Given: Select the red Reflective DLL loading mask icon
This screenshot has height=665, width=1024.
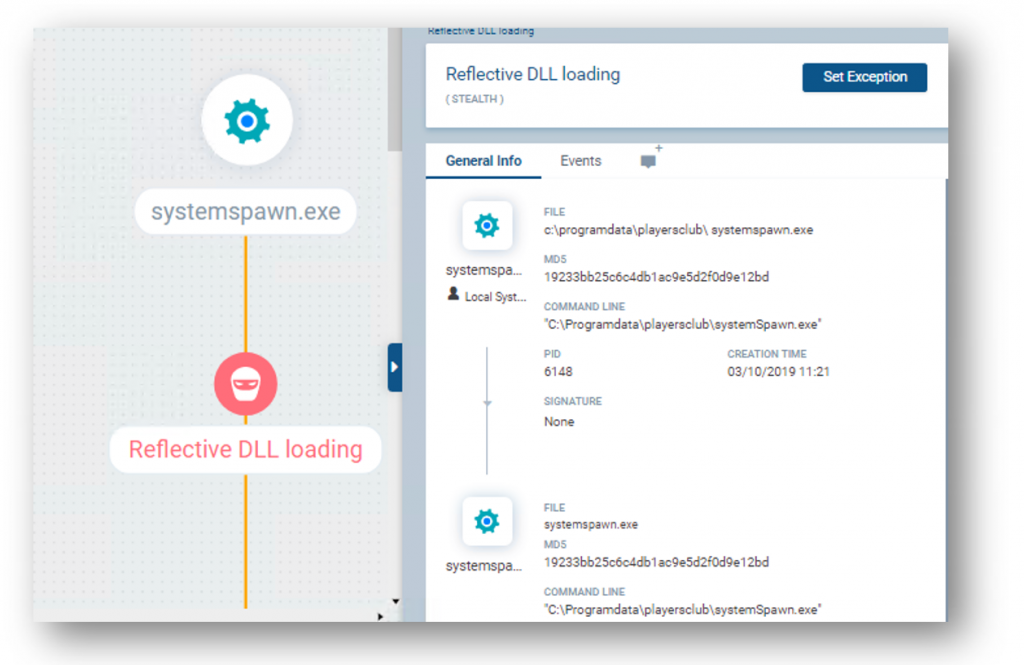Looking at the screenshot, I should pos(245,384).
